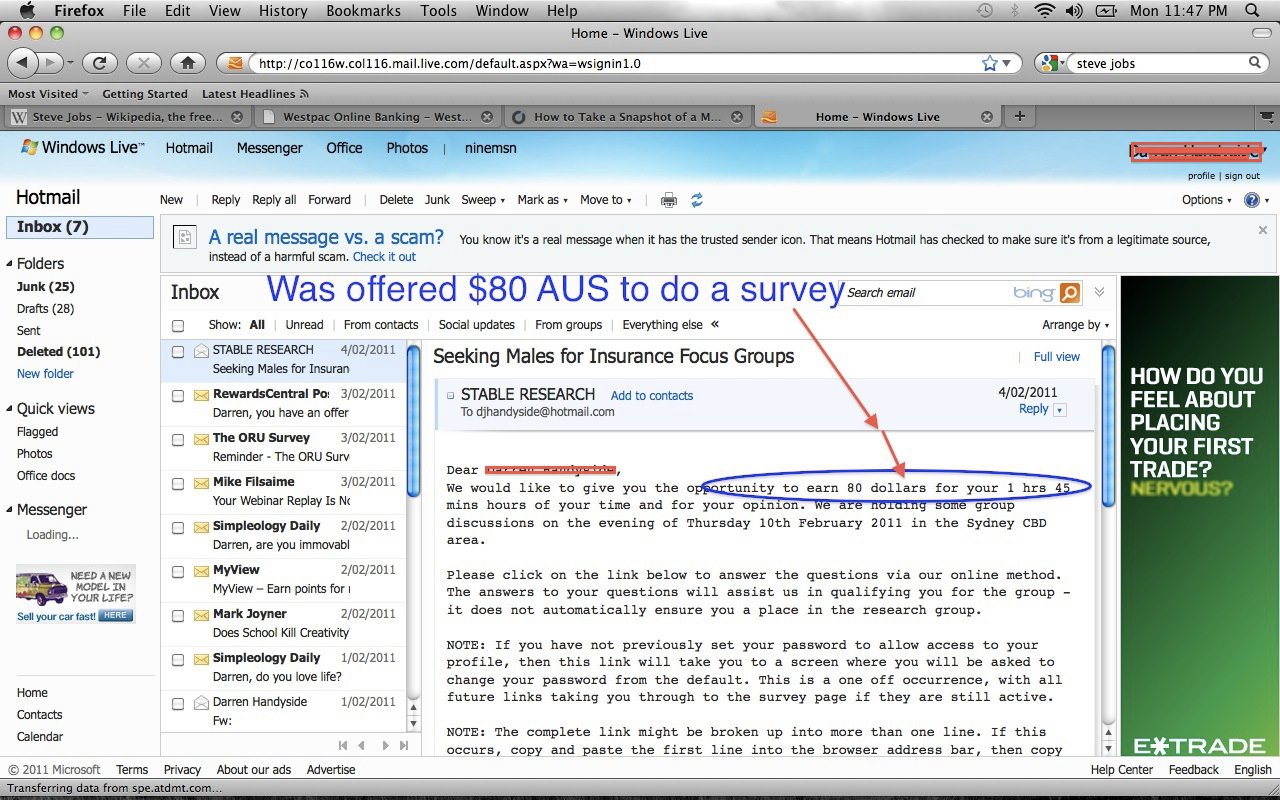
Task: Reload the page with the refresh button
Action: (99, 63)
